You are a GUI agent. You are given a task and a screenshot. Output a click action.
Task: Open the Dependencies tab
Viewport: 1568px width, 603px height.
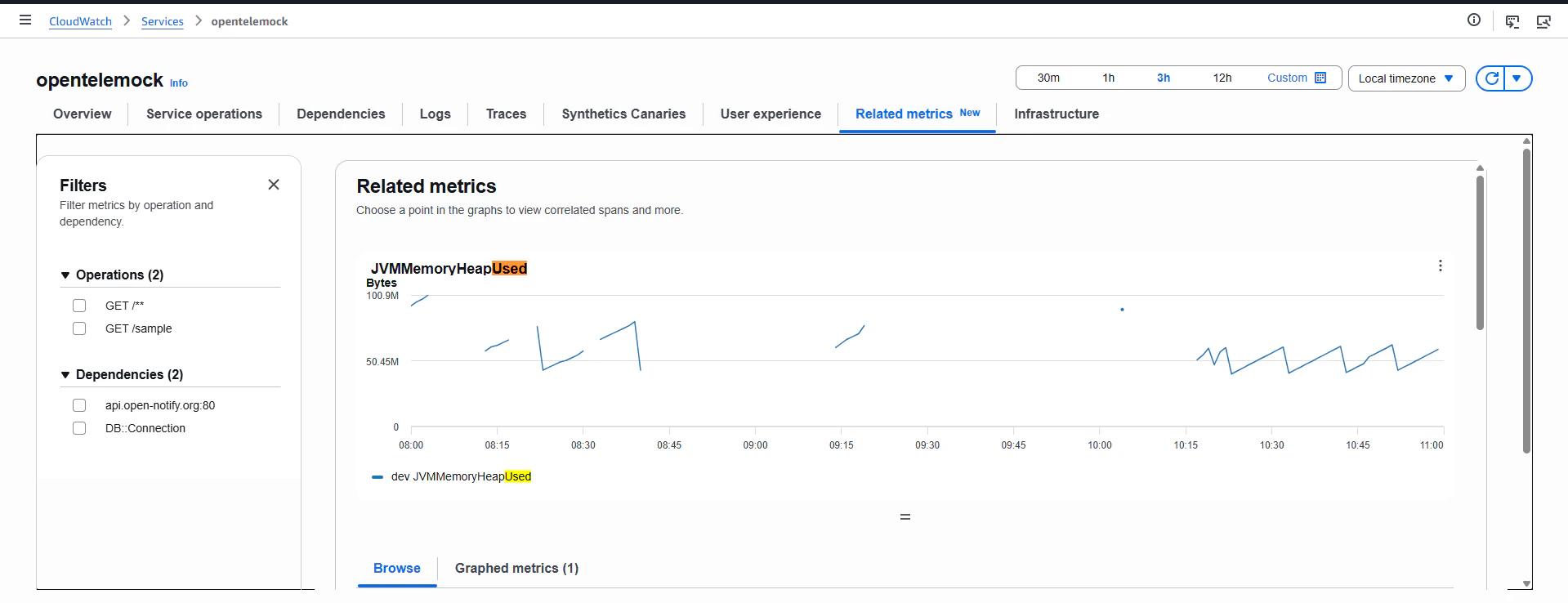coord(341,114)
